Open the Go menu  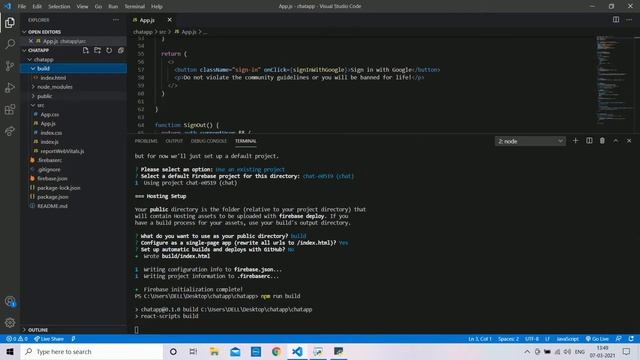(98, 6)
